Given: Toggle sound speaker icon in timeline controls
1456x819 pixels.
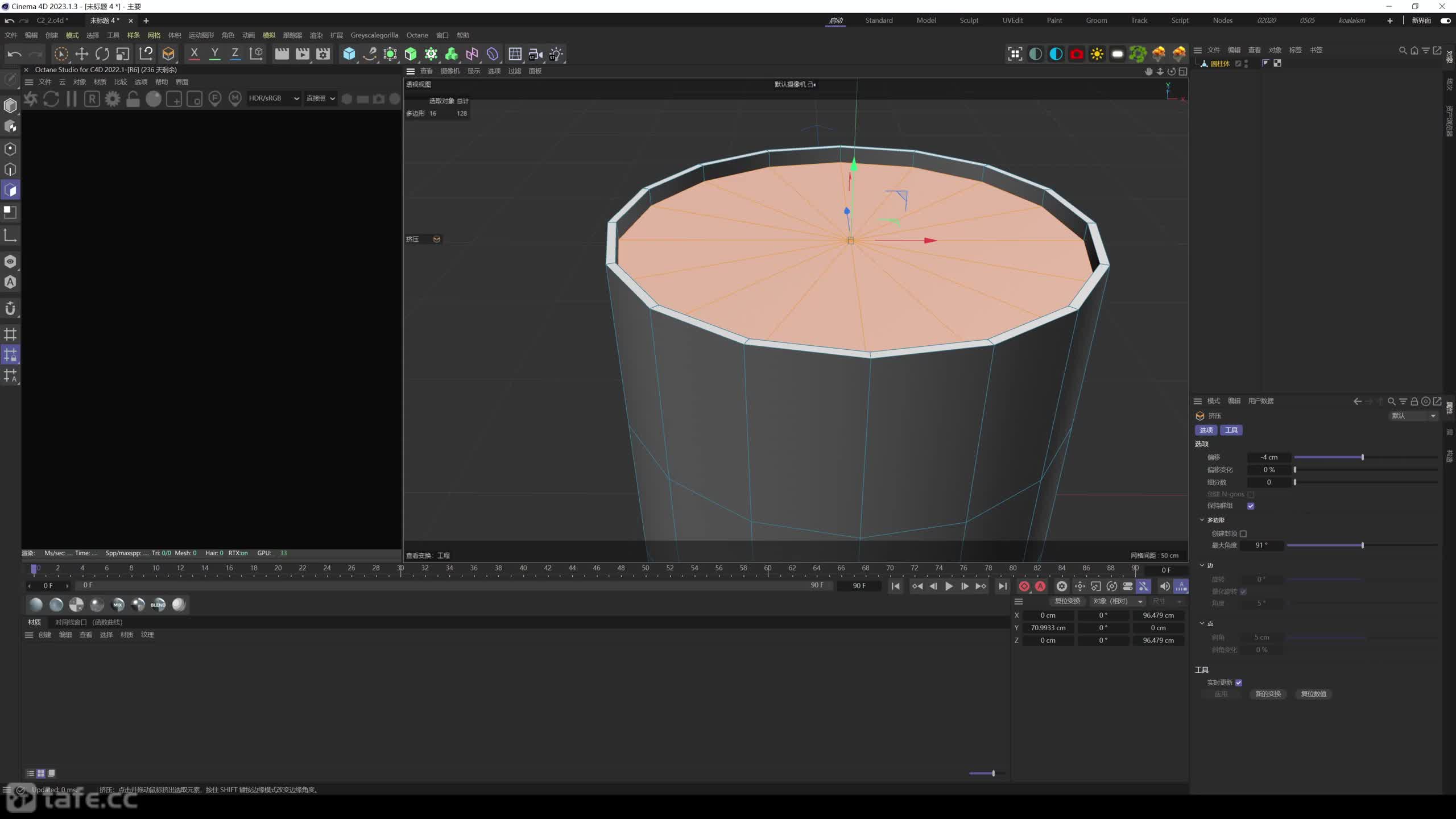Looking at the screenshot, I should pyautogui.click(x=1164, y=586).
